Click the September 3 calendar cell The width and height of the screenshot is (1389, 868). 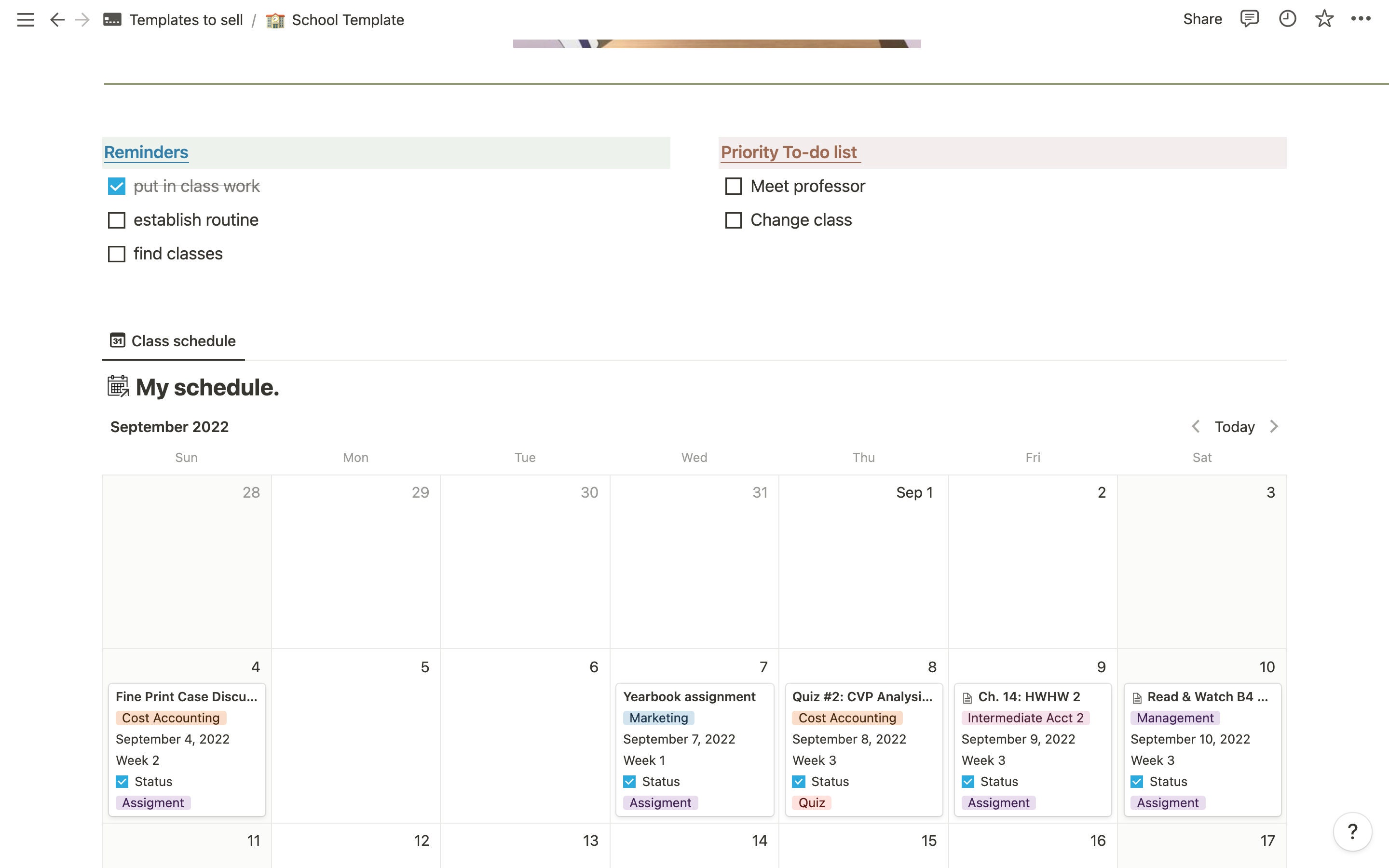tap(1202, 561)
